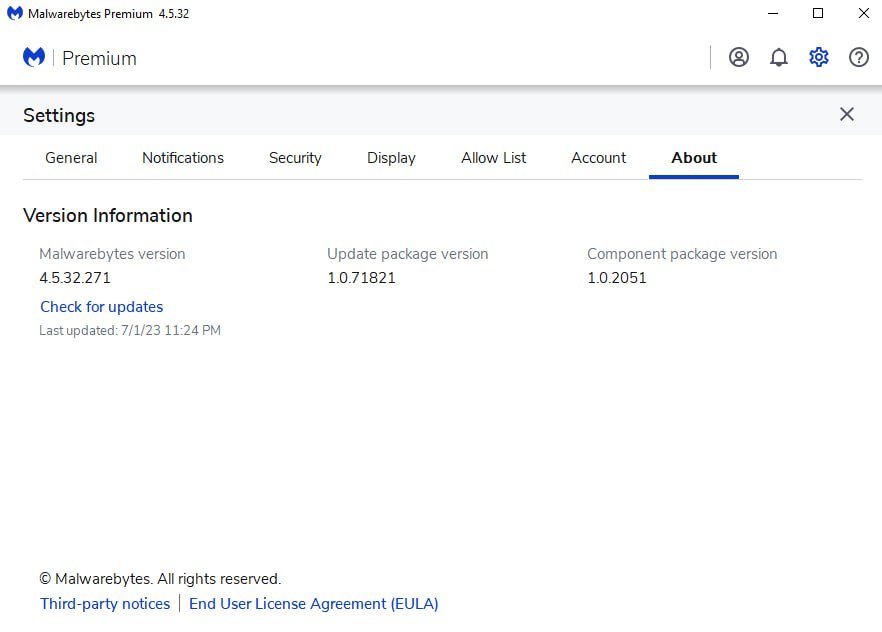Close the Malwarebytes window
882x632 pixels.
click(863, 13)
